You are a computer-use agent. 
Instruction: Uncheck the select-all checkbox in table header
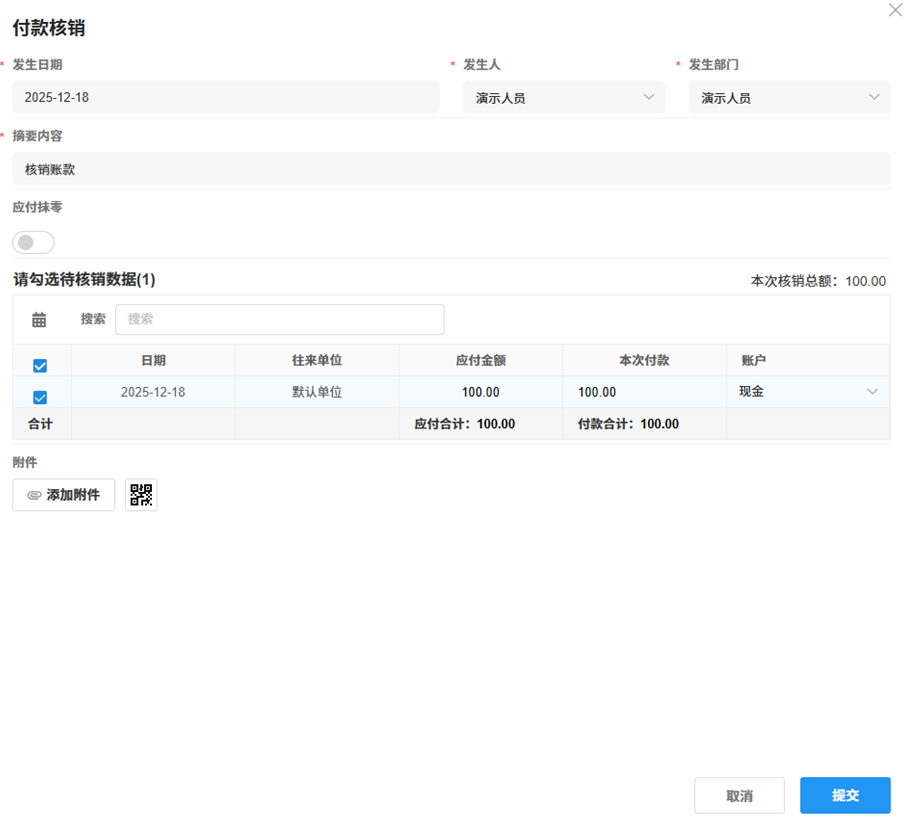coord(40,365)
